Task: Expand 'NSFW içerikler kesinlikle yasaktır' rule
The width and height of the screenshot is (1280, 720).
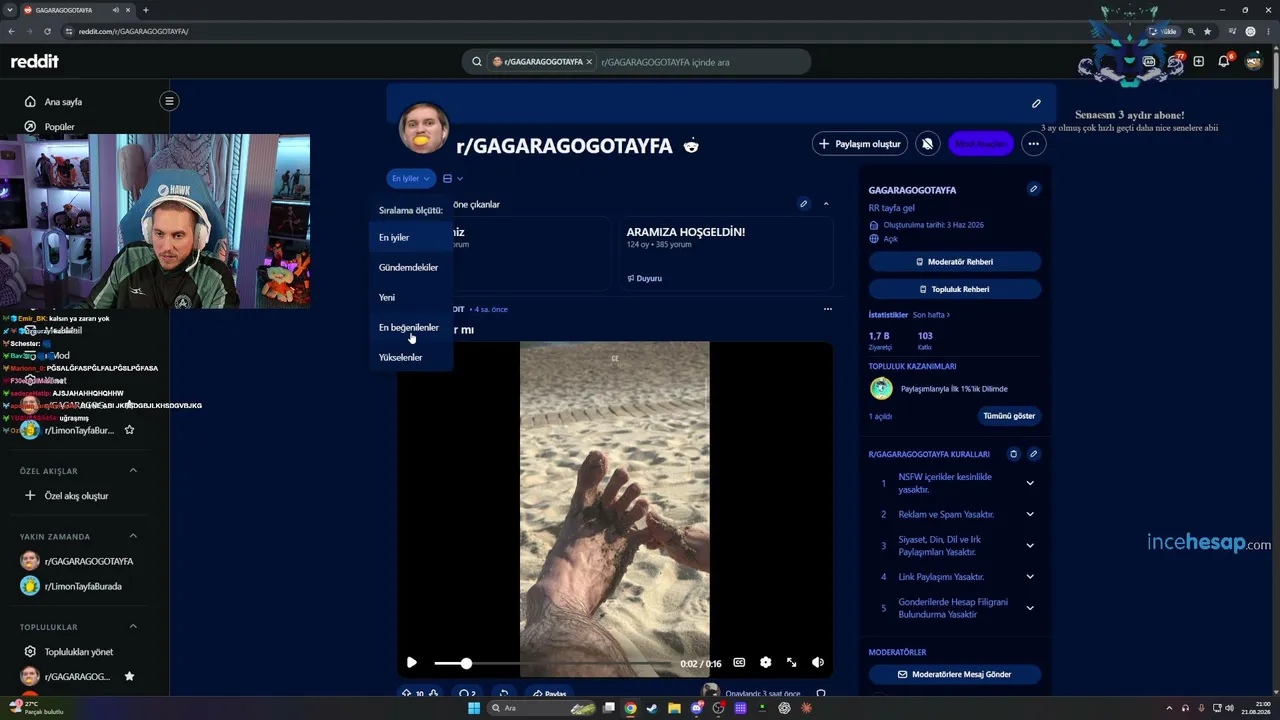Action: point(1030,483)
